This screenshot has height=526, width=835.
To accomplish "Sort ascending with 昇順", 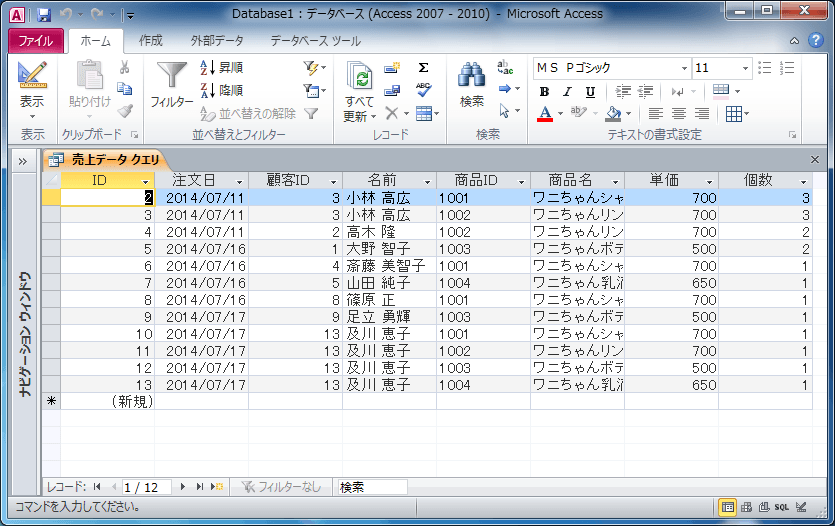I will click(x=222, y=68).
